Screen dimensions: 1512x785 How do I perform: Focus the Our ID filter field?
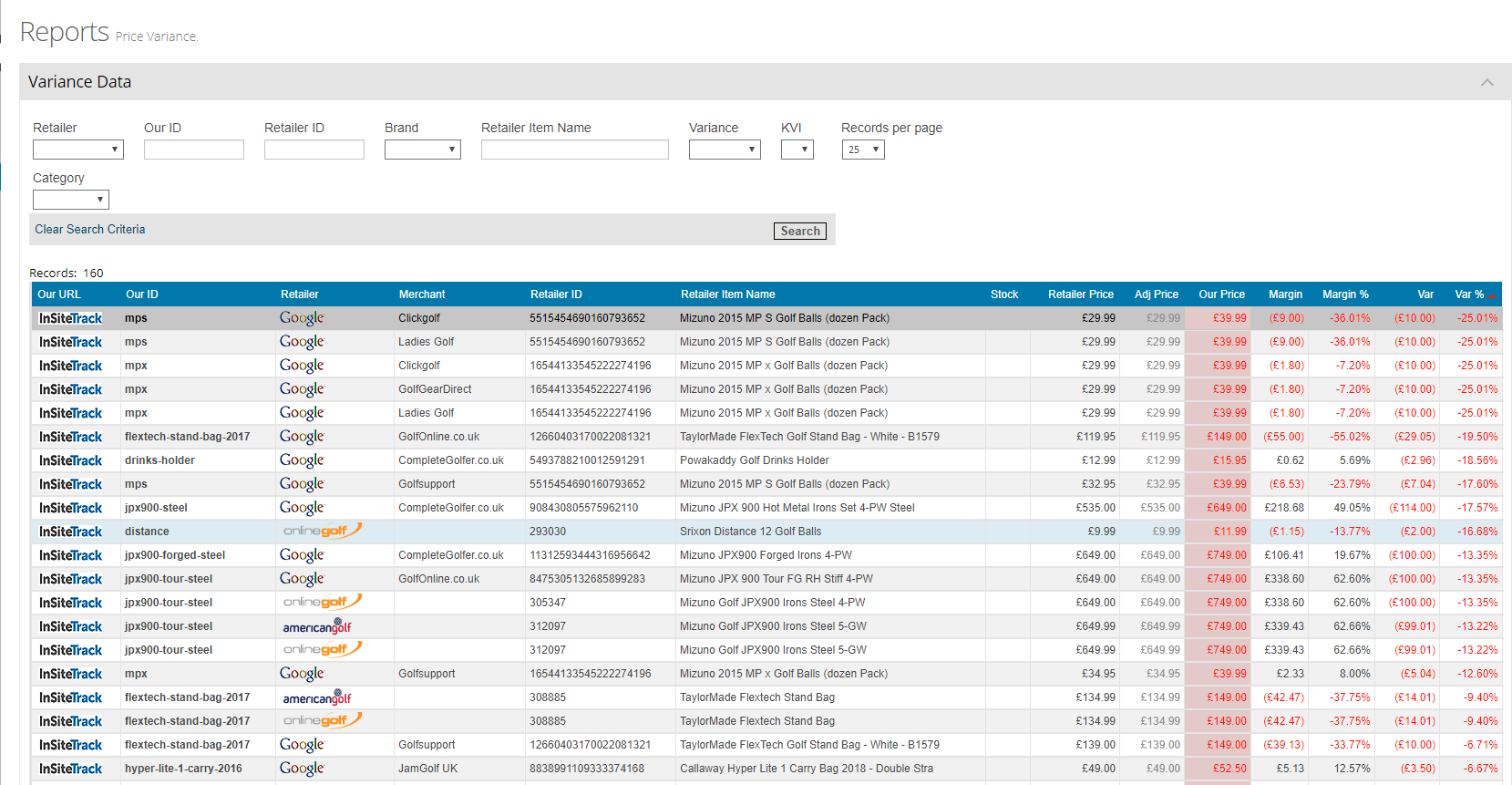pos(194,150)
